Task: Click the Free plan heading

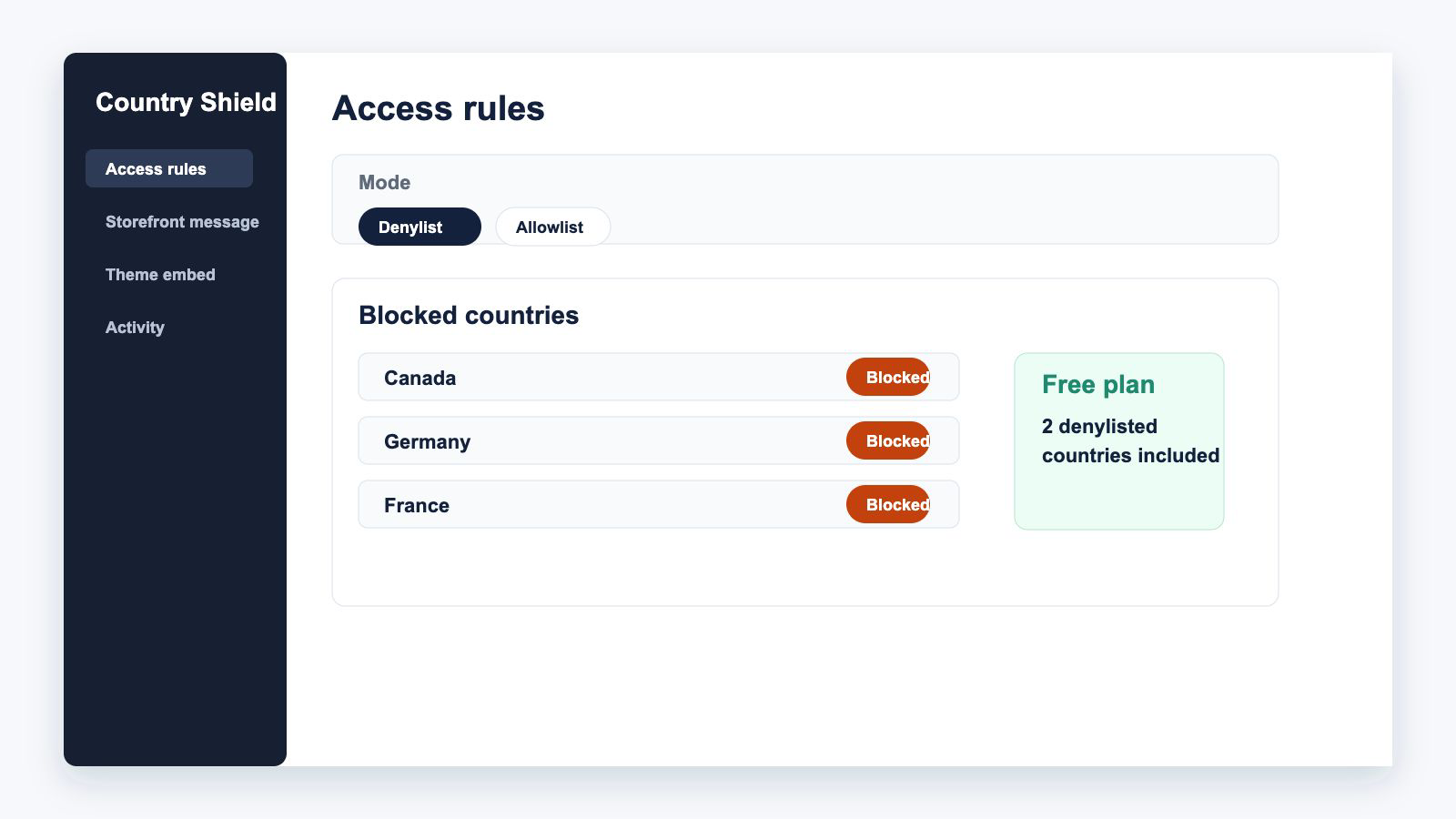Action: tap(1098, 384)
